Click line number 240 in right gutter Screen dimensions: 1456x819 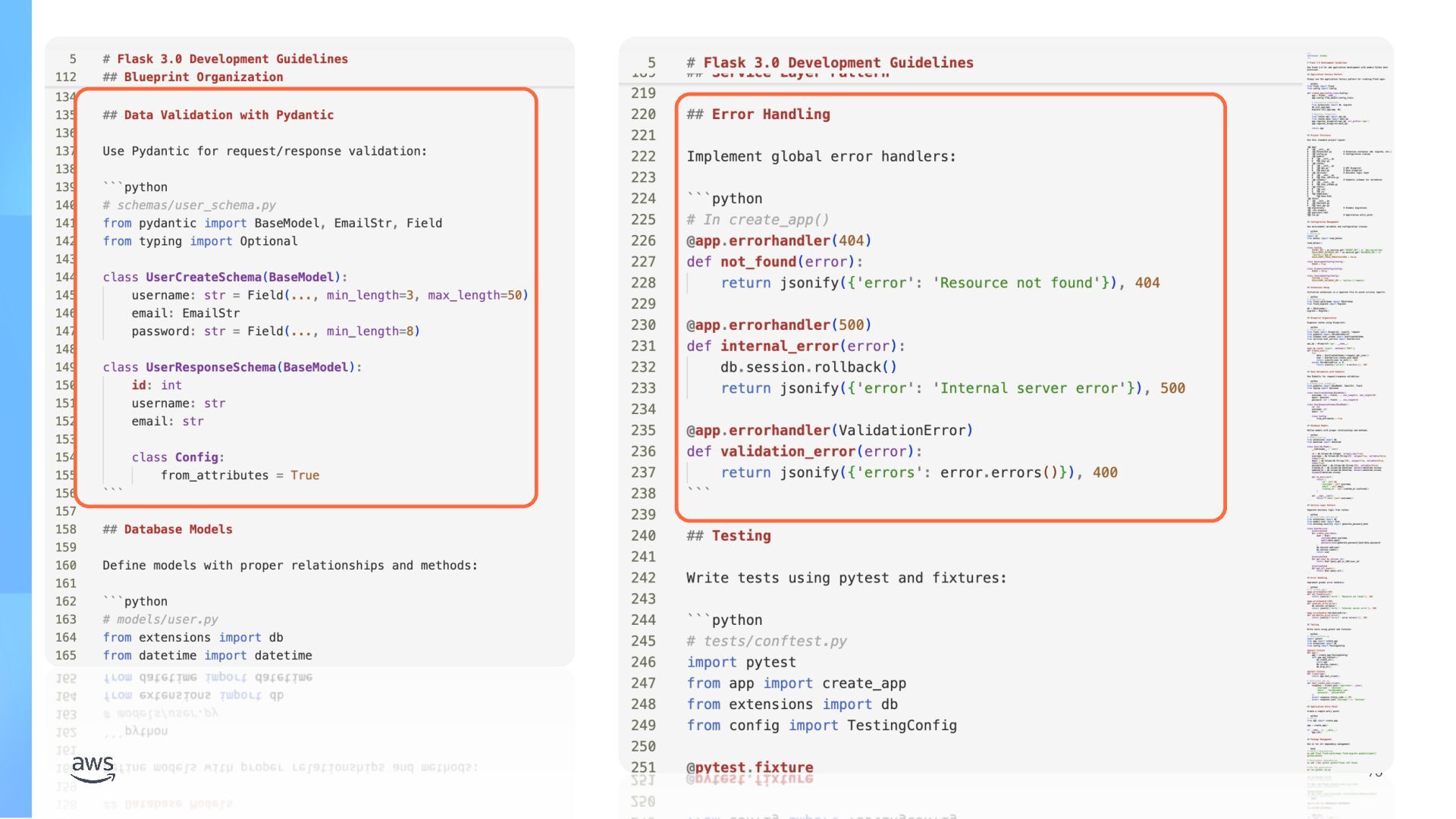point(643,536)
